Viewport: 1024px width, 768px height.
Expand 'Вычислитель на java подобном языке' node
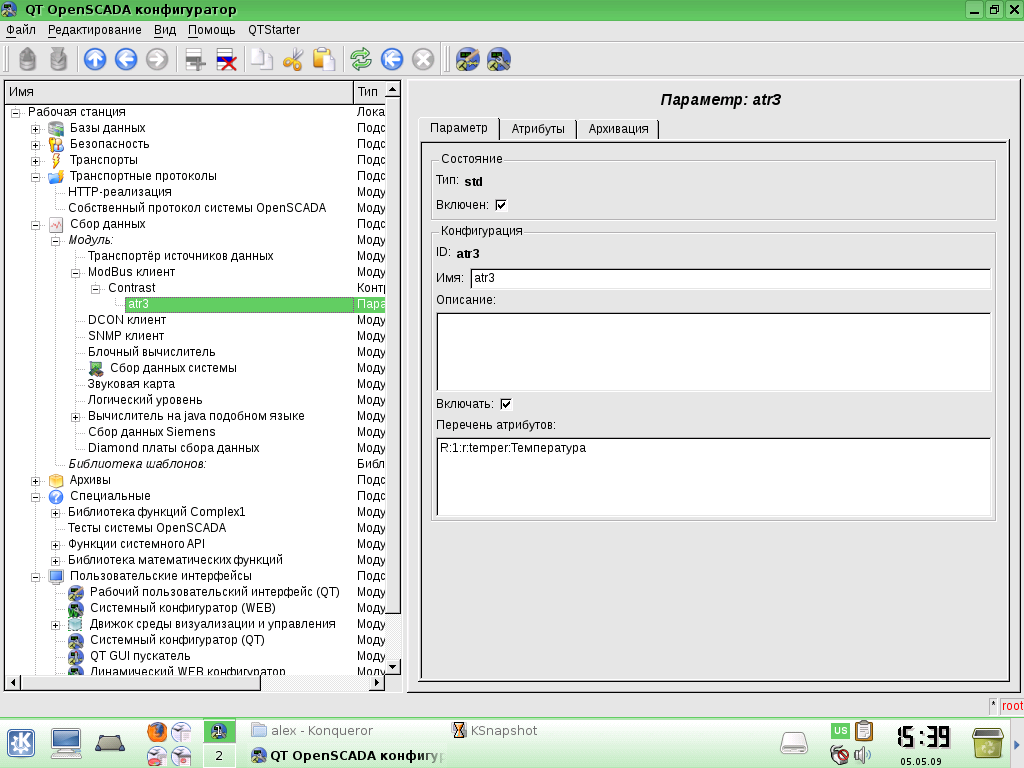pyautogui.click(x=76, y=417)
